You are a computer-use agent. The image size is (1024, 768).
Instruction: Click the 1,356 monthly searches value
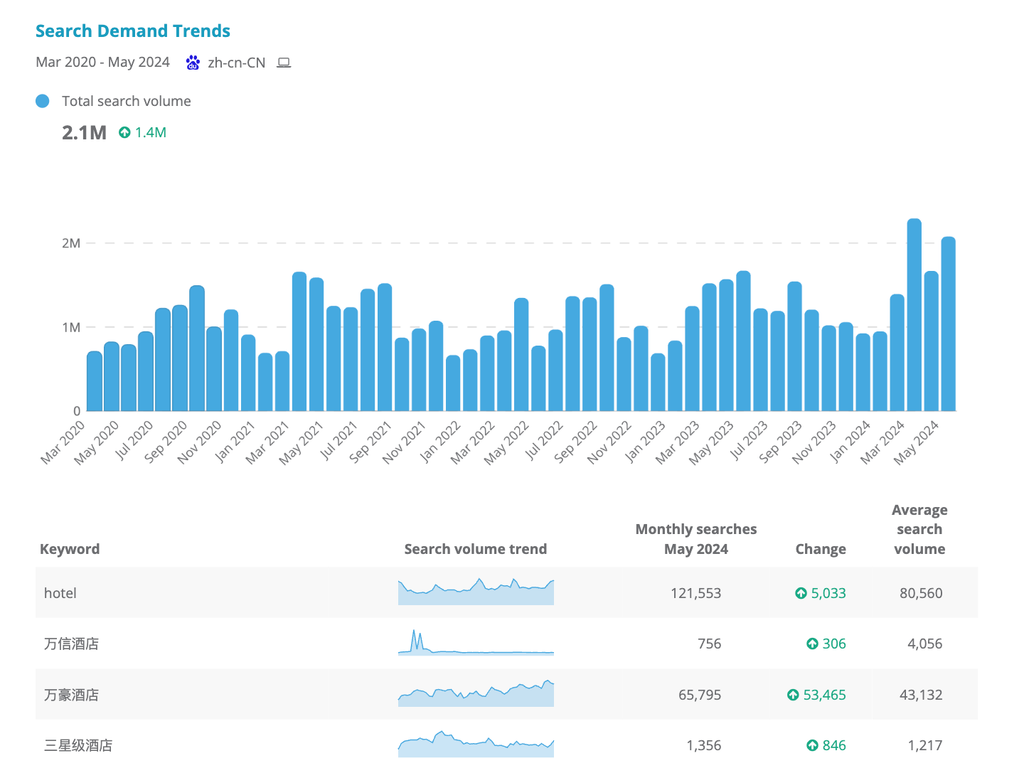click(x=704, y=745)
